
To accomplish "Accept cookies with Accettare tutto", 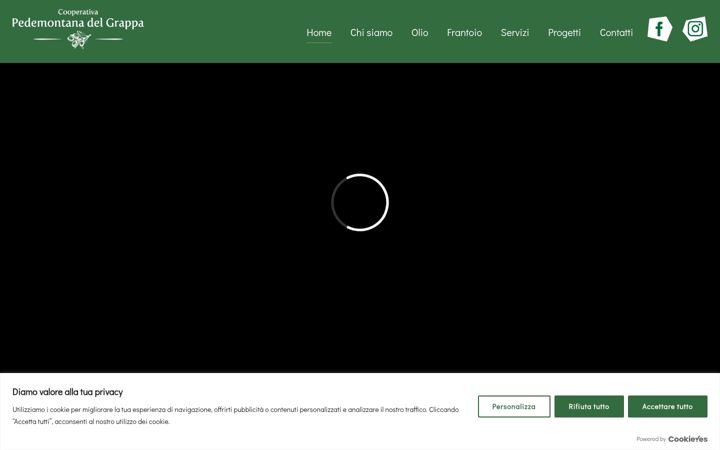I will (x=667, y=406).
